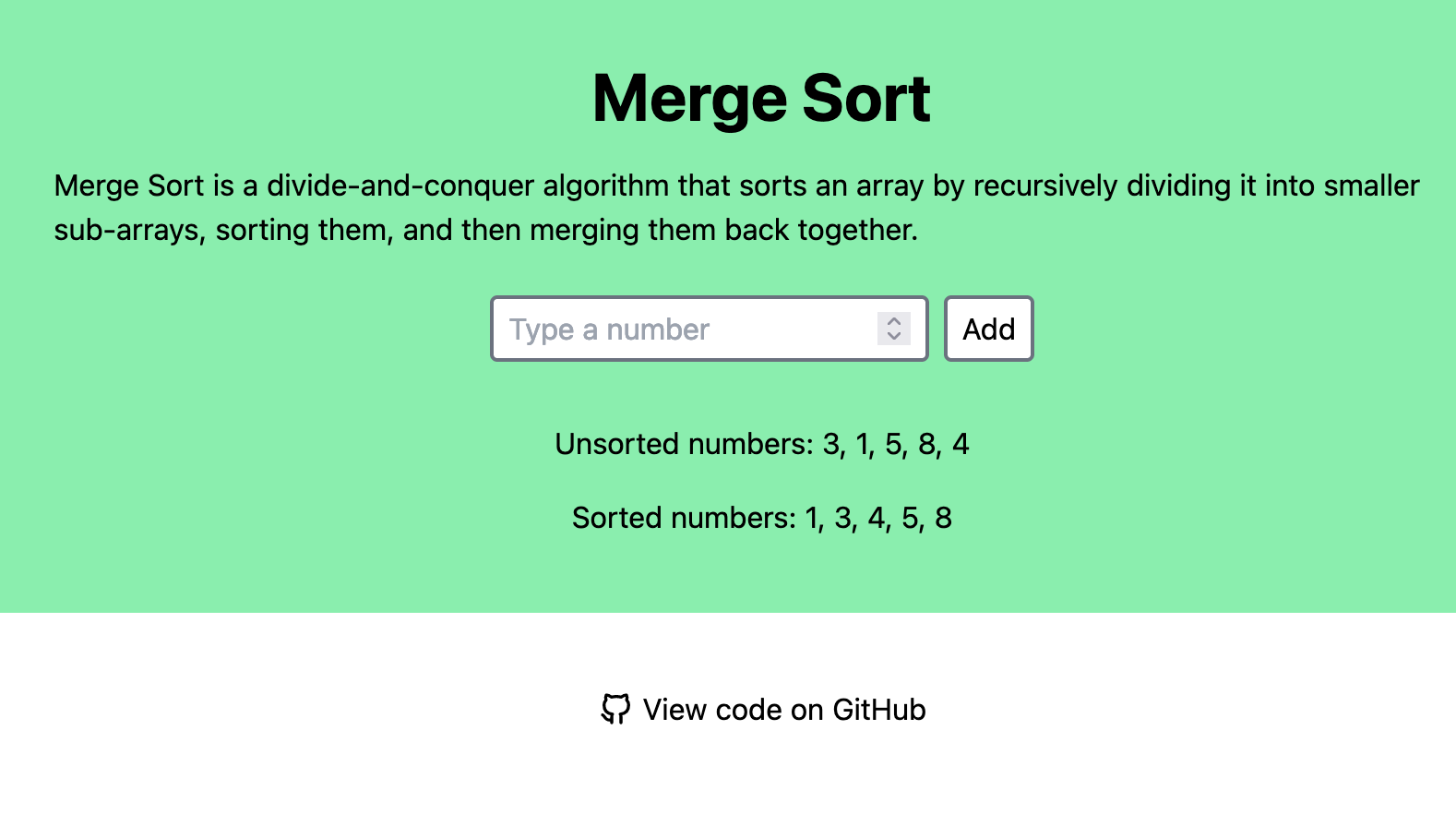
Task: Click the phrase sub-arrays in the description
Action: [x=129, y=230]
